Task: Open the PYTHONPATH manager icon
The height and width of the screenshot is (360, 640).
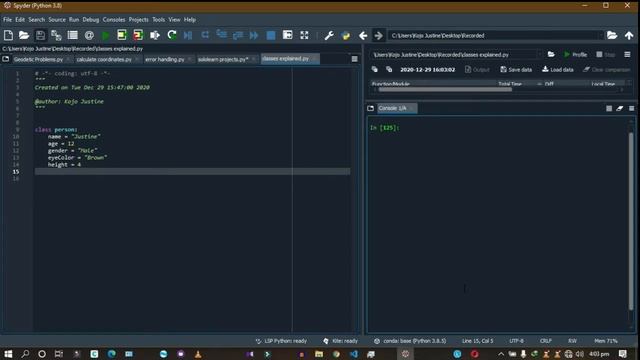Action: click(x=346, y=36)
